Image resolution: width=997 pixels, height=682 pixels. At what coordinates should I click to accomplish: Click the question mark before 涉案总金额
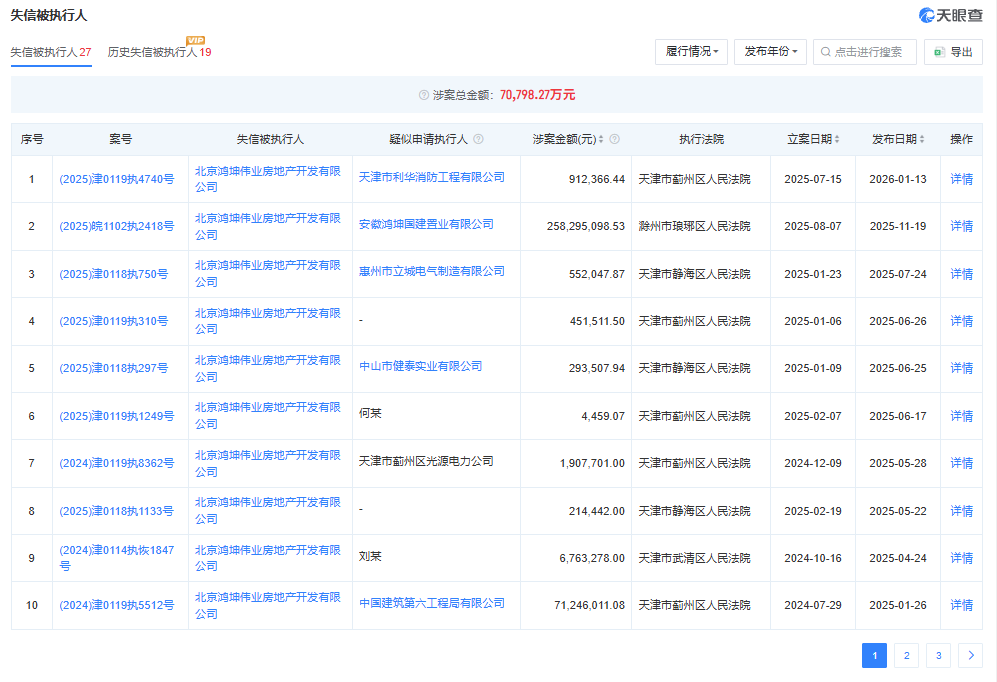pos(424,93)
